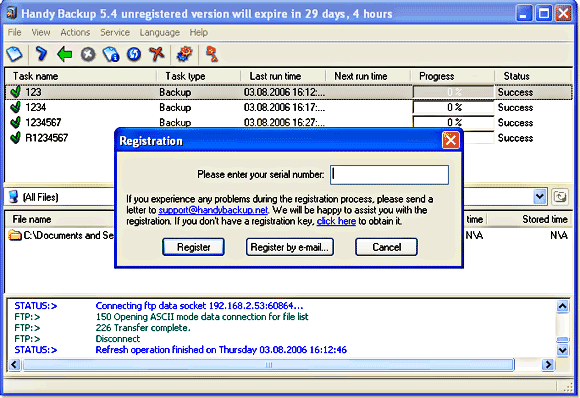Click the green left-arrow restore icon
The image size is (580, 398).
[65, 54]
